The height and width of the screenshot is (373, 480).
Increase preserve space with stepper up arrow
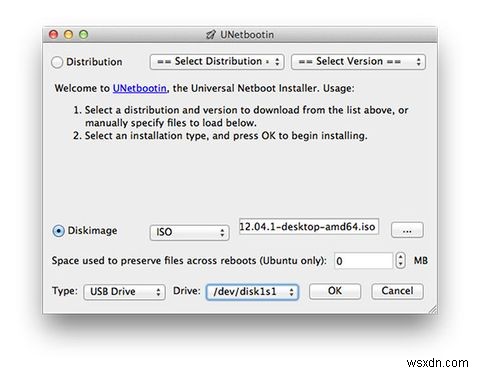coord(400,257)
